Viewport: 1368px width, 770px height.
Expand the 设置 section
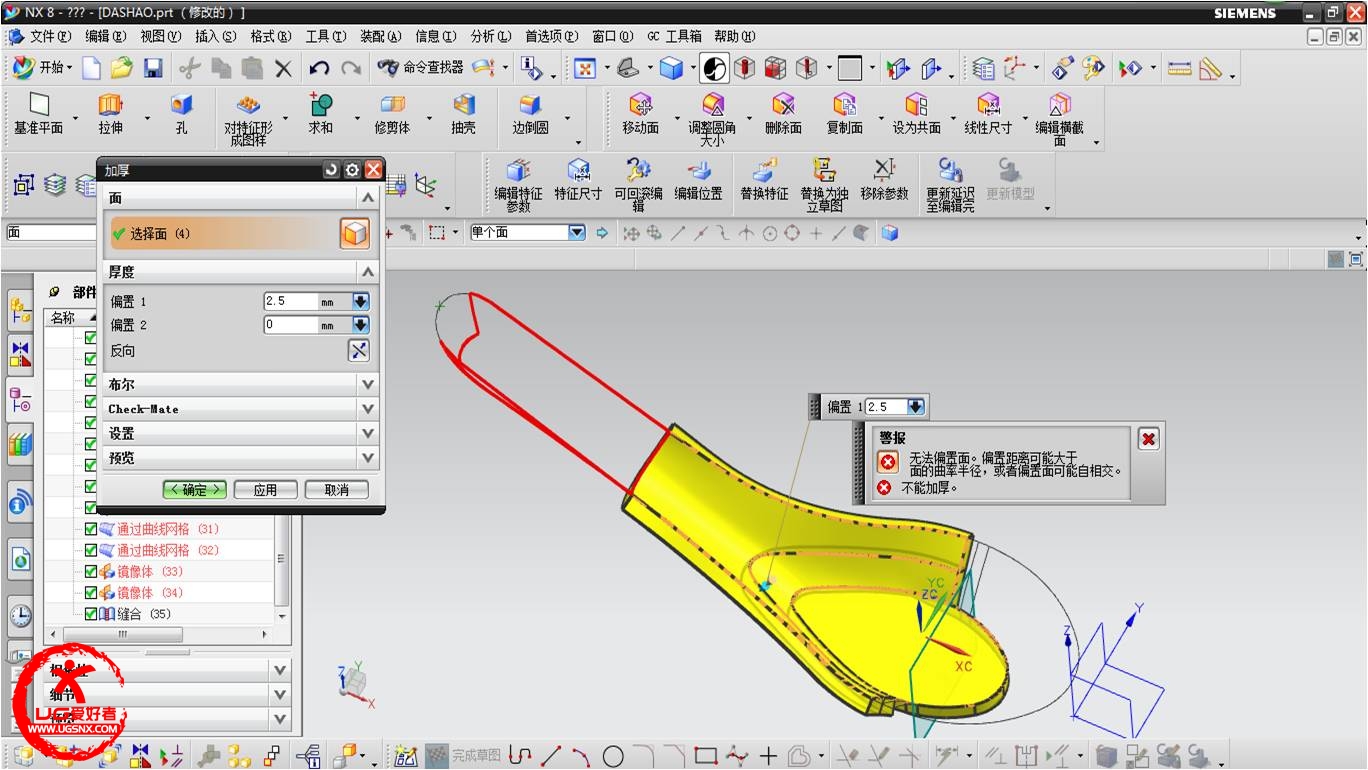[x=368, y=434]
